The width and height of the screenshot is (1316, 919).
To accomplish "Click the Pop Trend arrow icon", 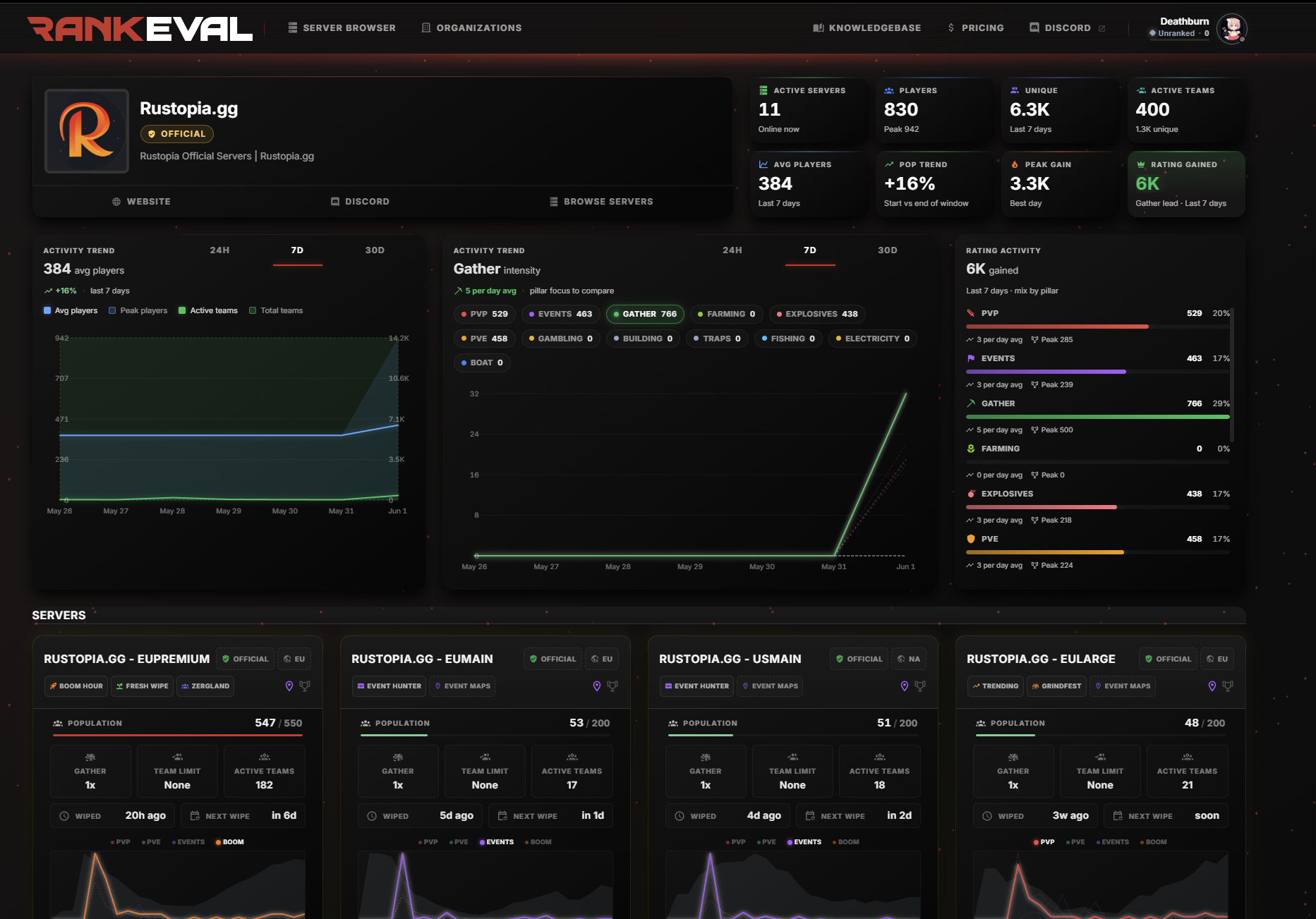I will click(889, 164).
